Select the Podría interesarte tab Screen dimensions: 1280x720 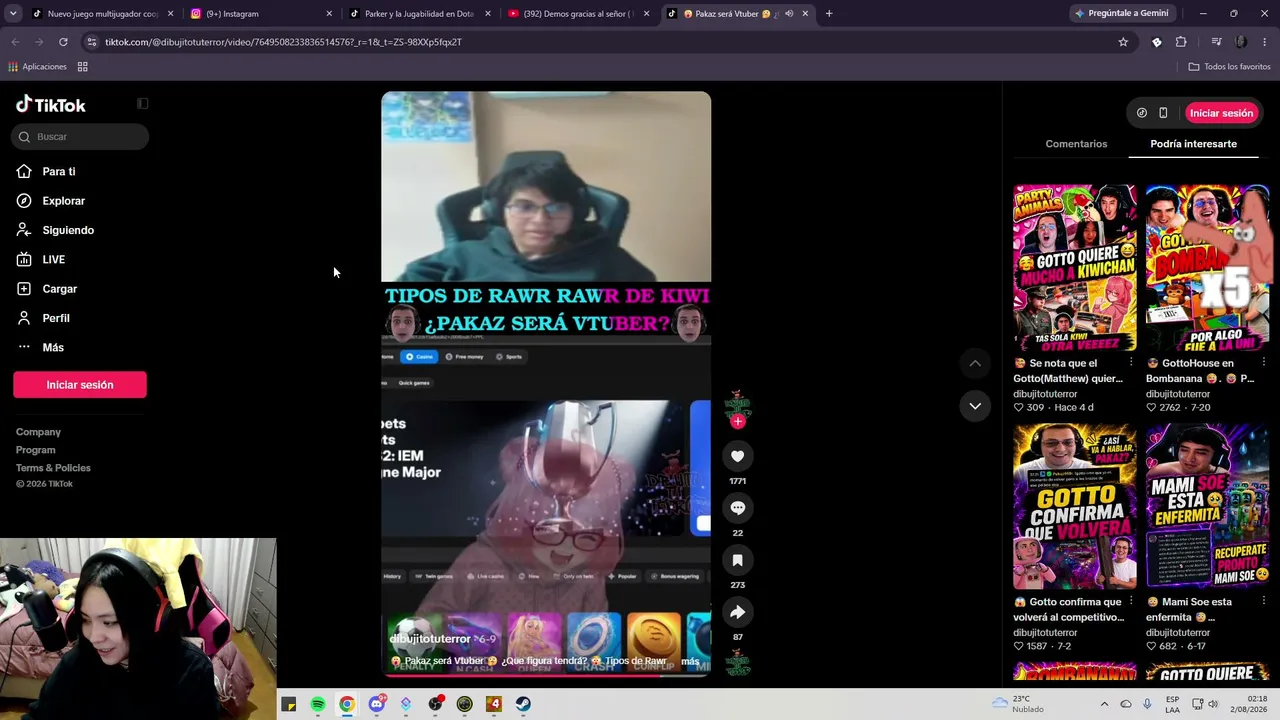tap(1193, 144)
